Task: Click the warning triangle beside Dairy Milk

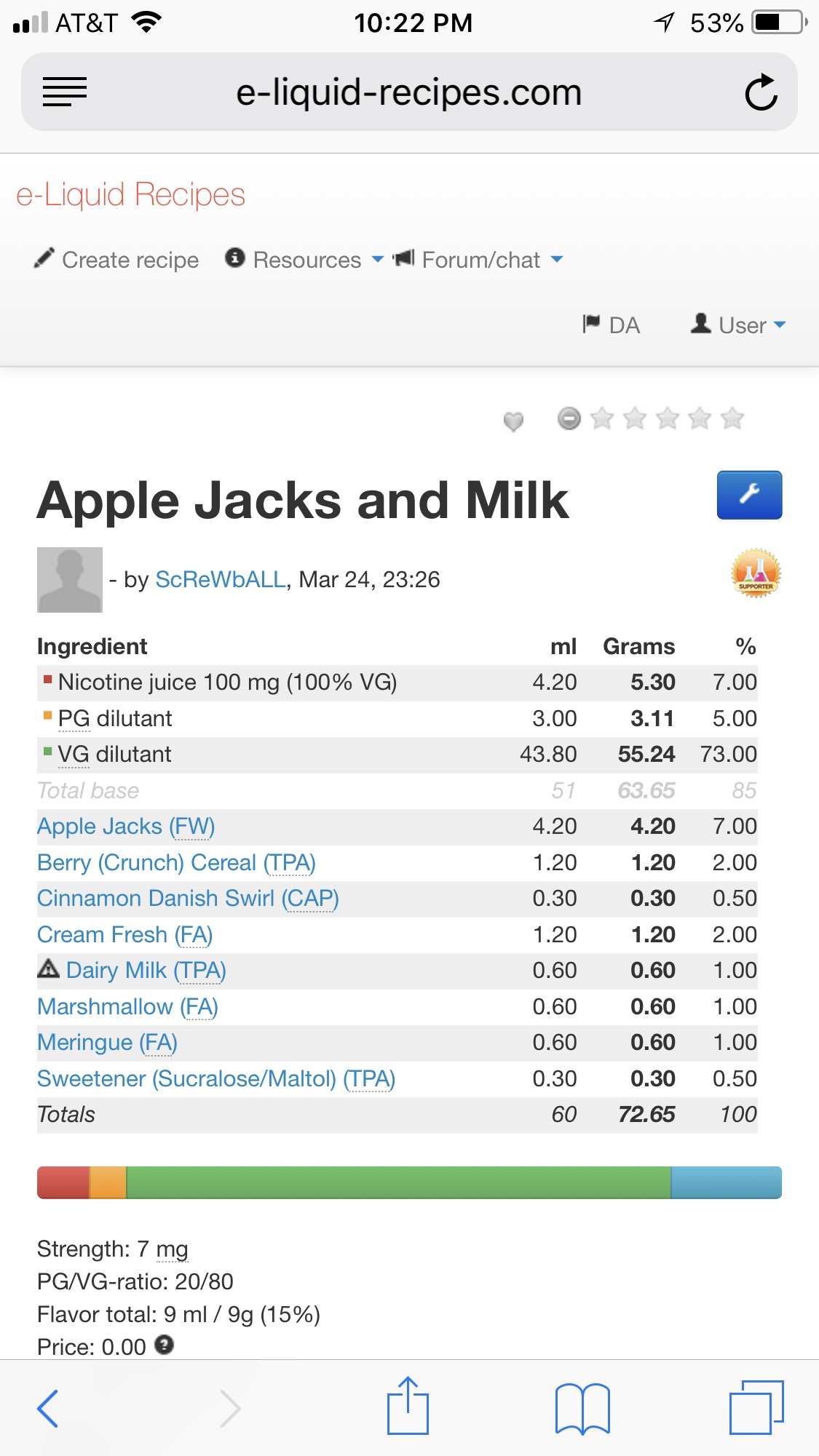Action: (x=48, y=969)
